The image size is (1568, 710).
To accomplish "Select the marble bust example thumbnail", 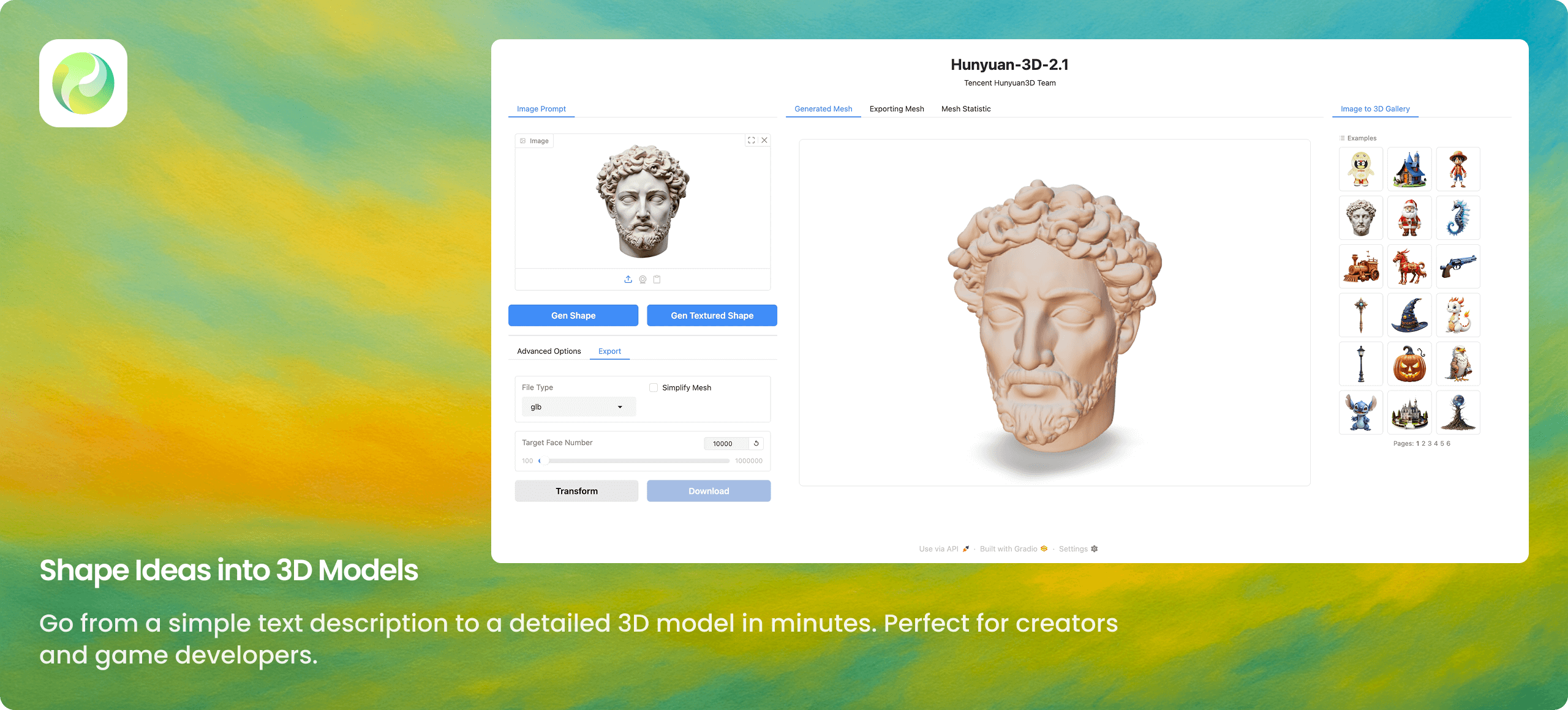I will 1360,218.
